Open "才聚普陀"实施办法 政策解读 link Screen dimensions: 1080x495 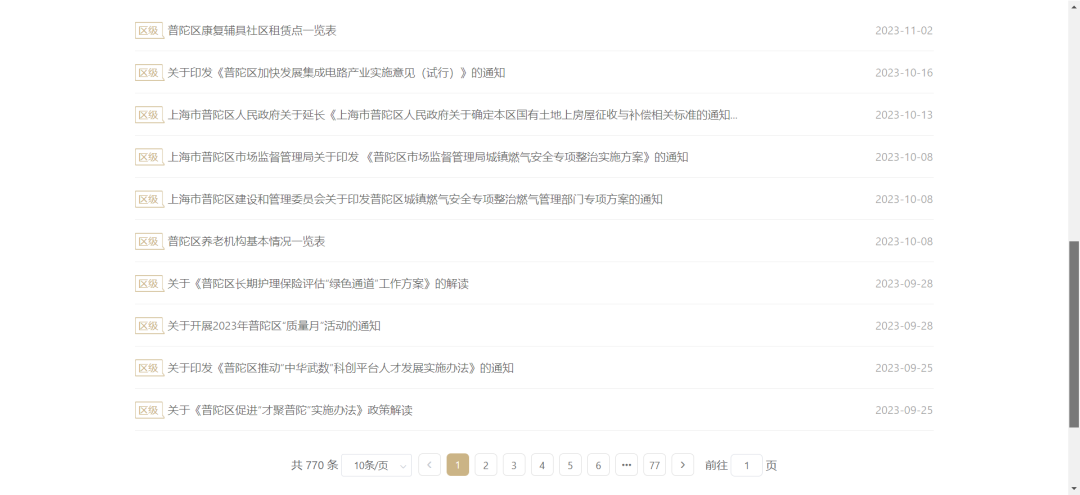(290, 411)
